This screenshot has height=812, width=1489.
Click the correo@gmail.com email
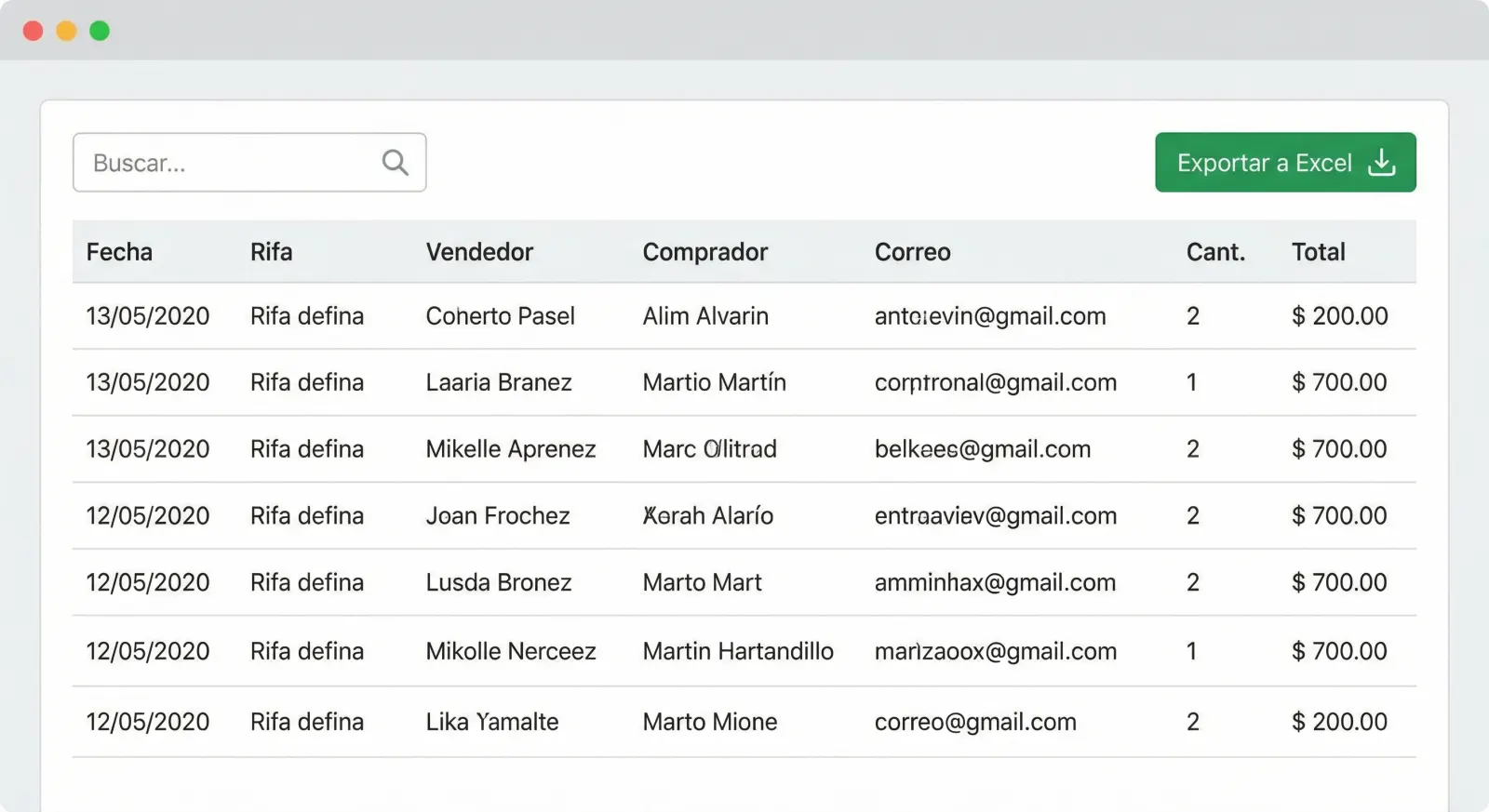pos(975,722)
